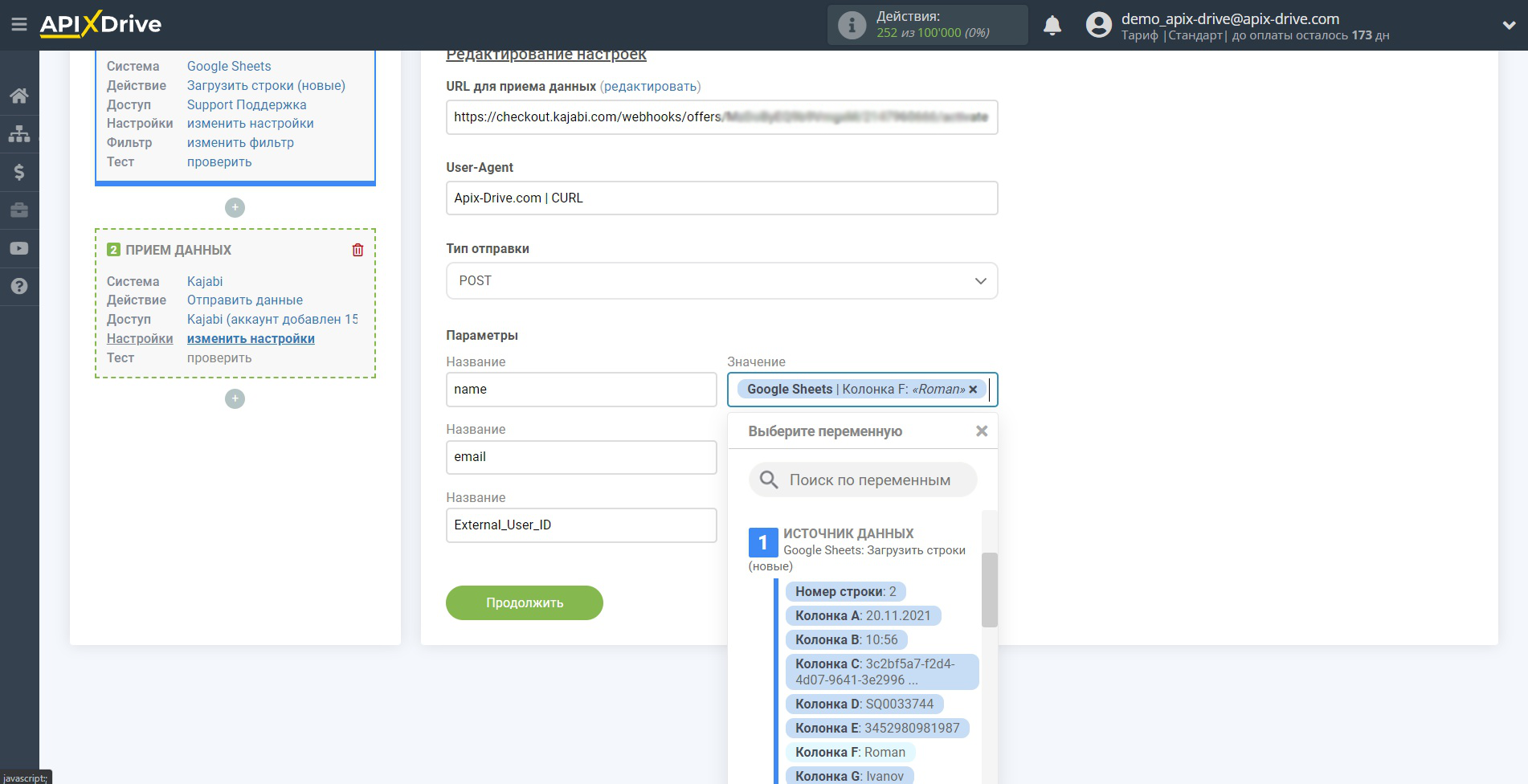Click the search magnifier icon in variables

769,480
